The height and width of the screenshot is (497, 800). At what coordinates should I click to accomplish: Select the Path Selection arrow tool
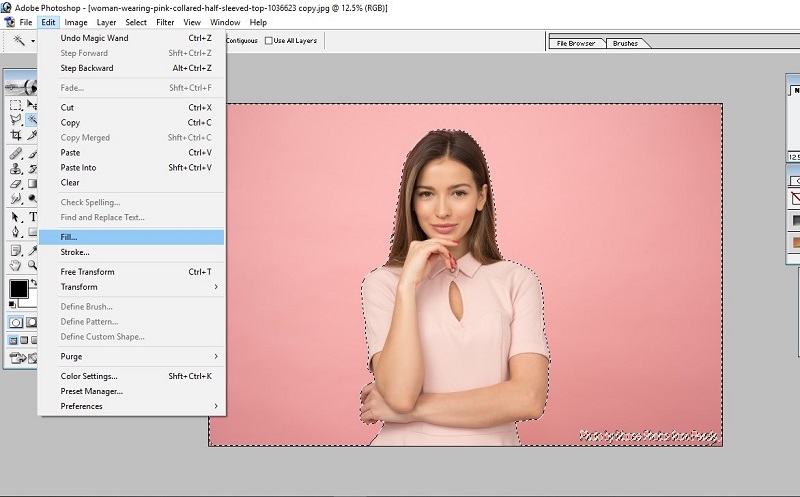pos(16,217)
